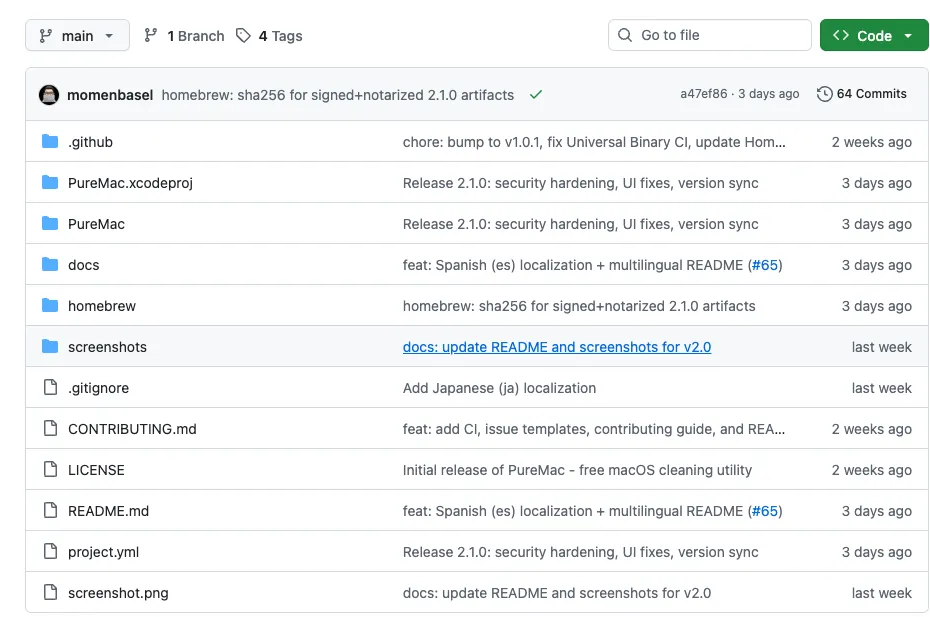Open the main branch selector dropdown
Screen dimensions: 930x617
[77, 36]
